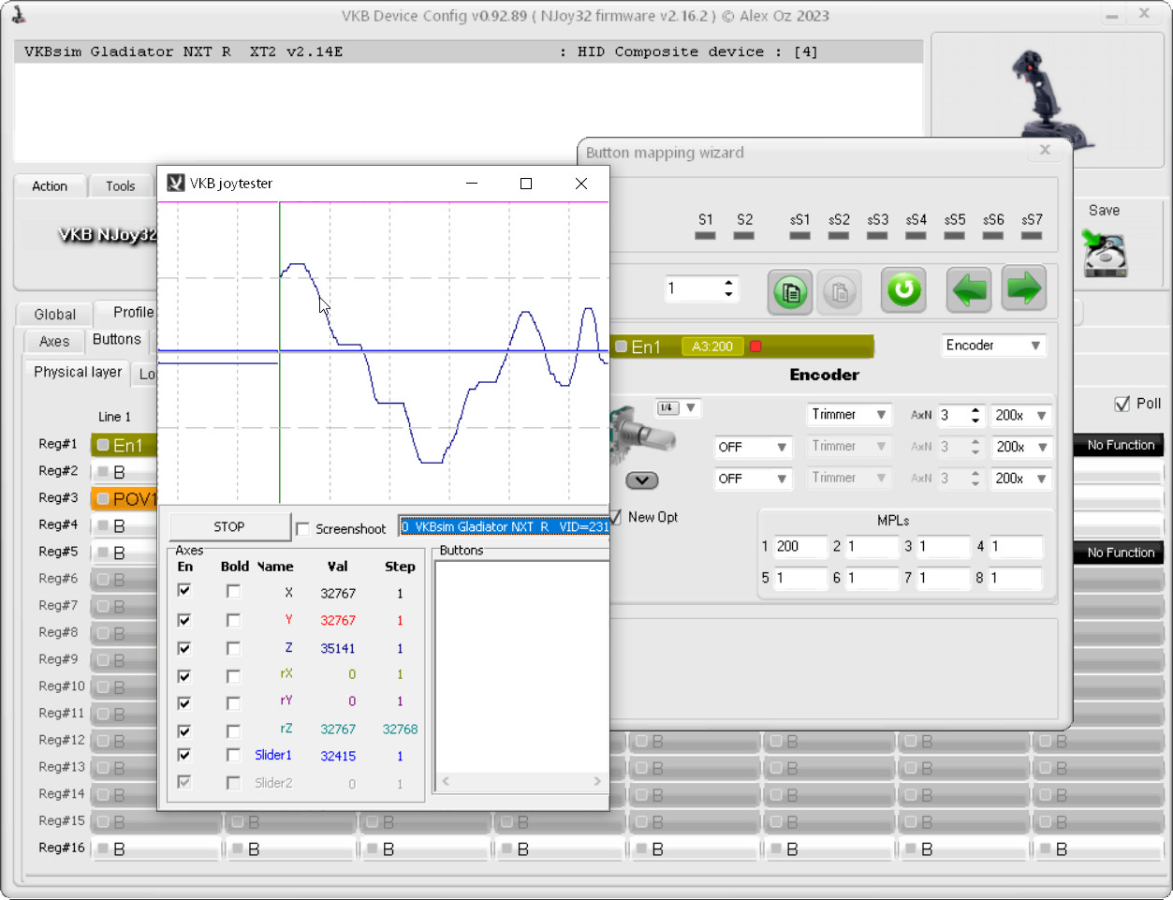Open the first Trimmer dropdown
Image resolution: width=1173 pixels, height=900 pixels.
849,415
